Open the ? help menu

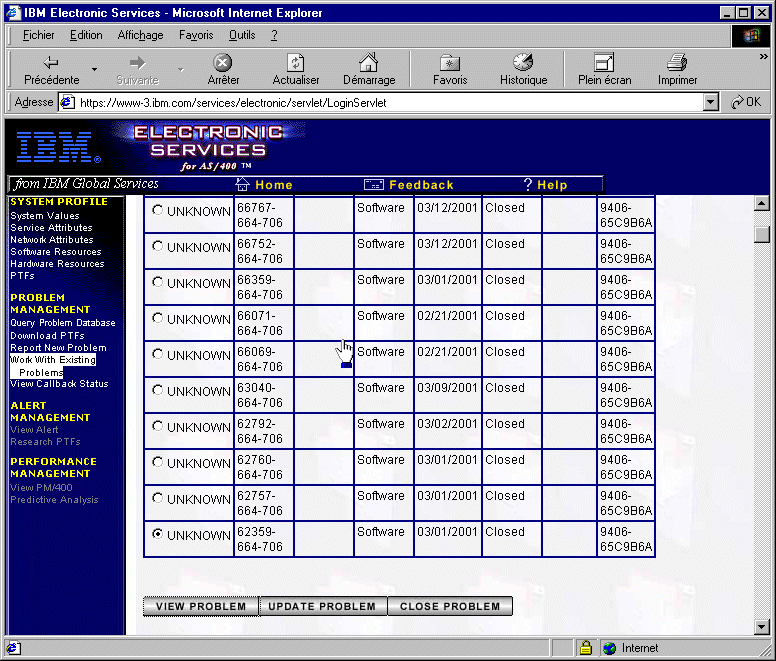tap(274, 35)
